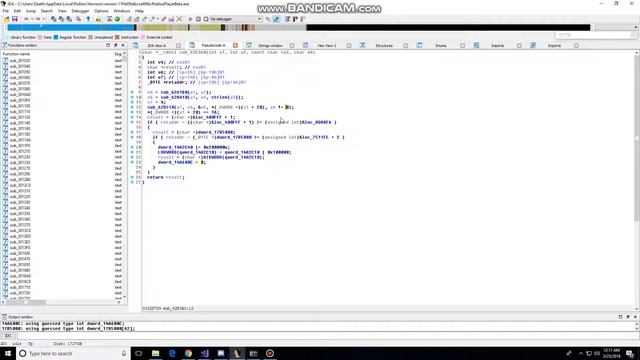The height and width of the screenshot is (360, 640).
Task: Jump back using the back arrow icon
Action: 26,19
